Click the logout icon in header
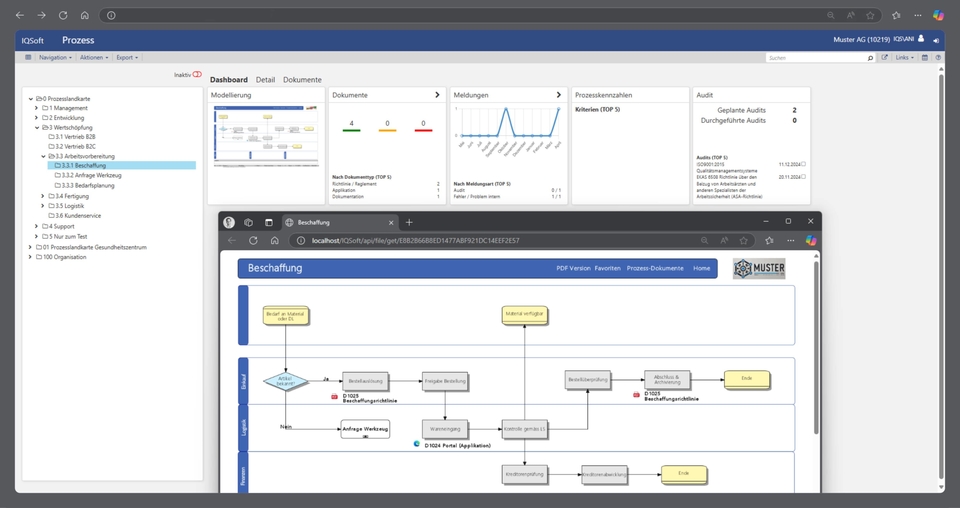 [x=936, y=40]
